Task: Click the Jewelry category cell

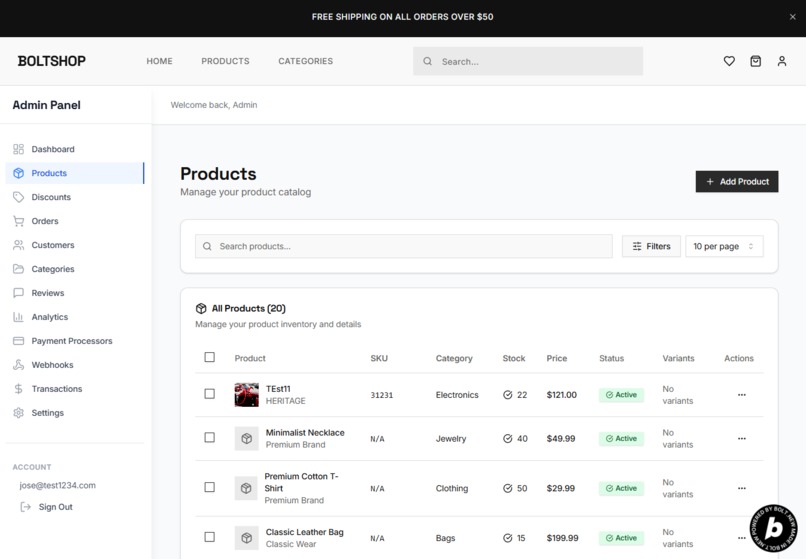Action: coord(451,439)
